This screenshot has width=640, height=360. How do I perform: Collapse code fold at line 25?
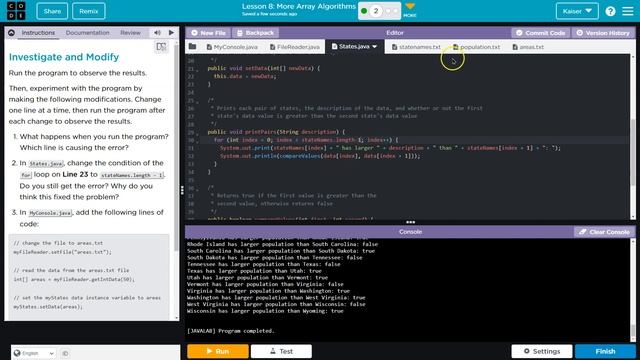[x=198, y=101]
